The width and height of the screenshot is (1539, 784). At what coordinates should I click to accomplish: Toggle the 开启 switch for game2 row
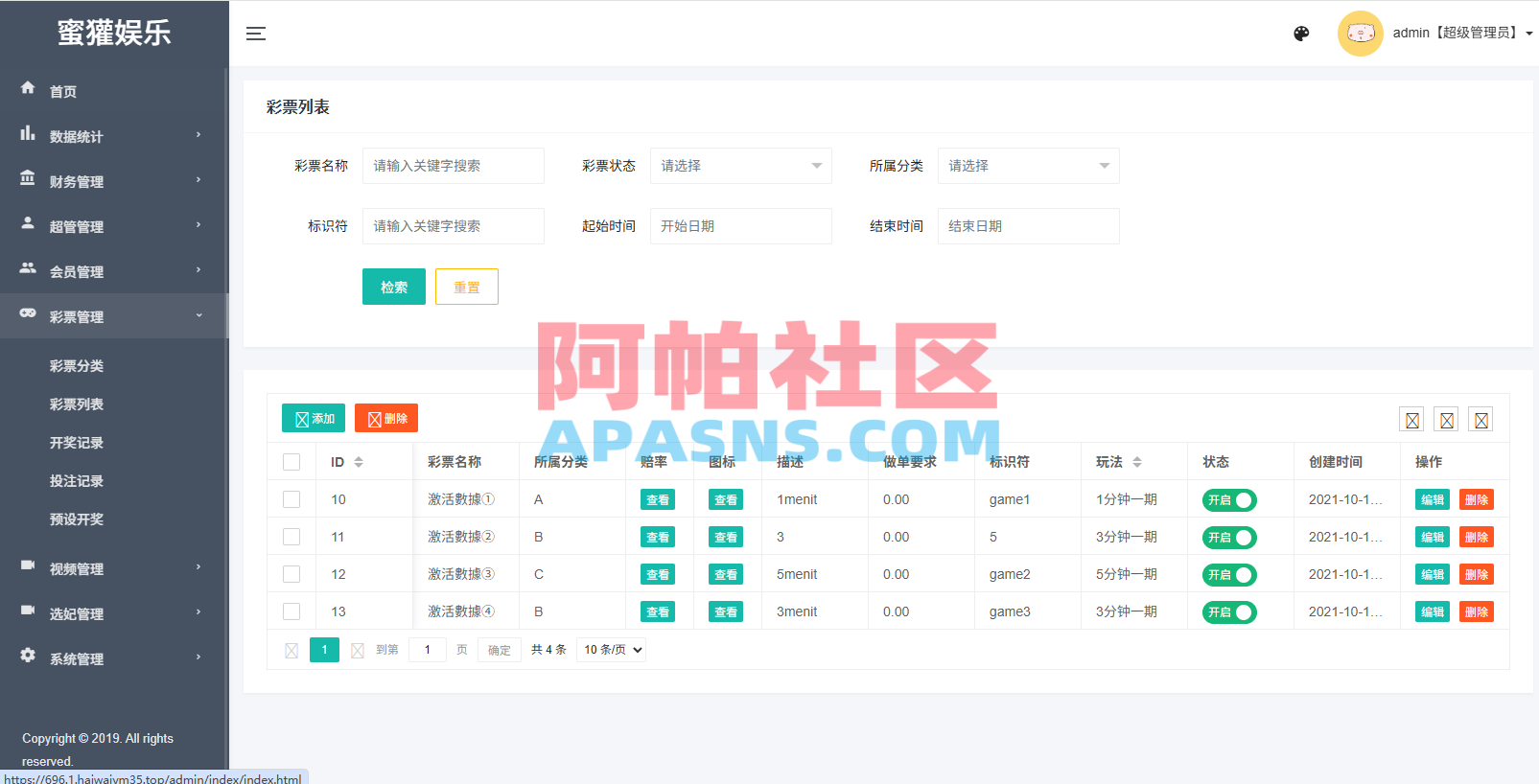point(1229,575)
